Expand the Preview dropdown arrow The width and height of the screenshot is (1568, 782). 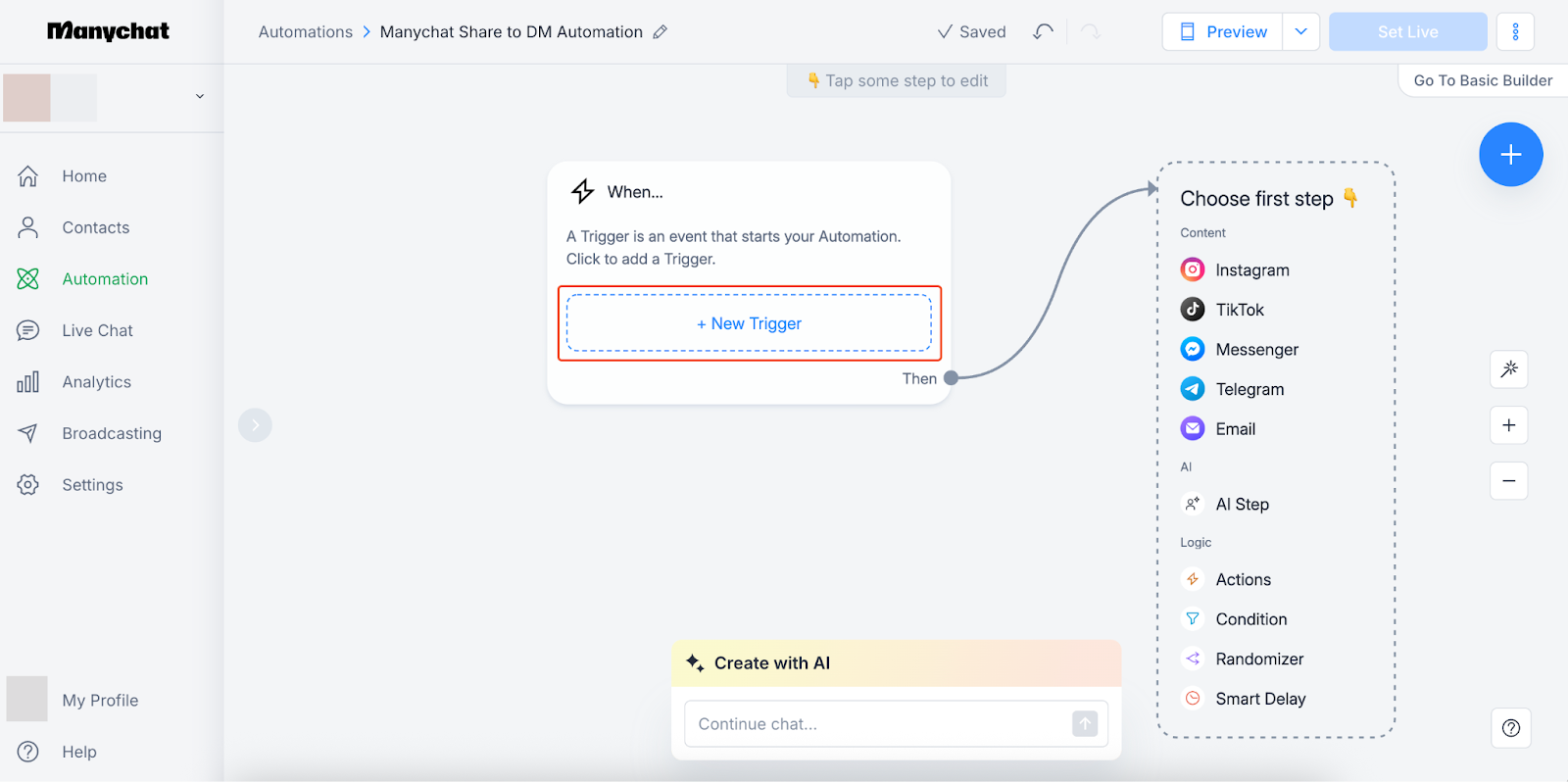[x=1300, y=32]
